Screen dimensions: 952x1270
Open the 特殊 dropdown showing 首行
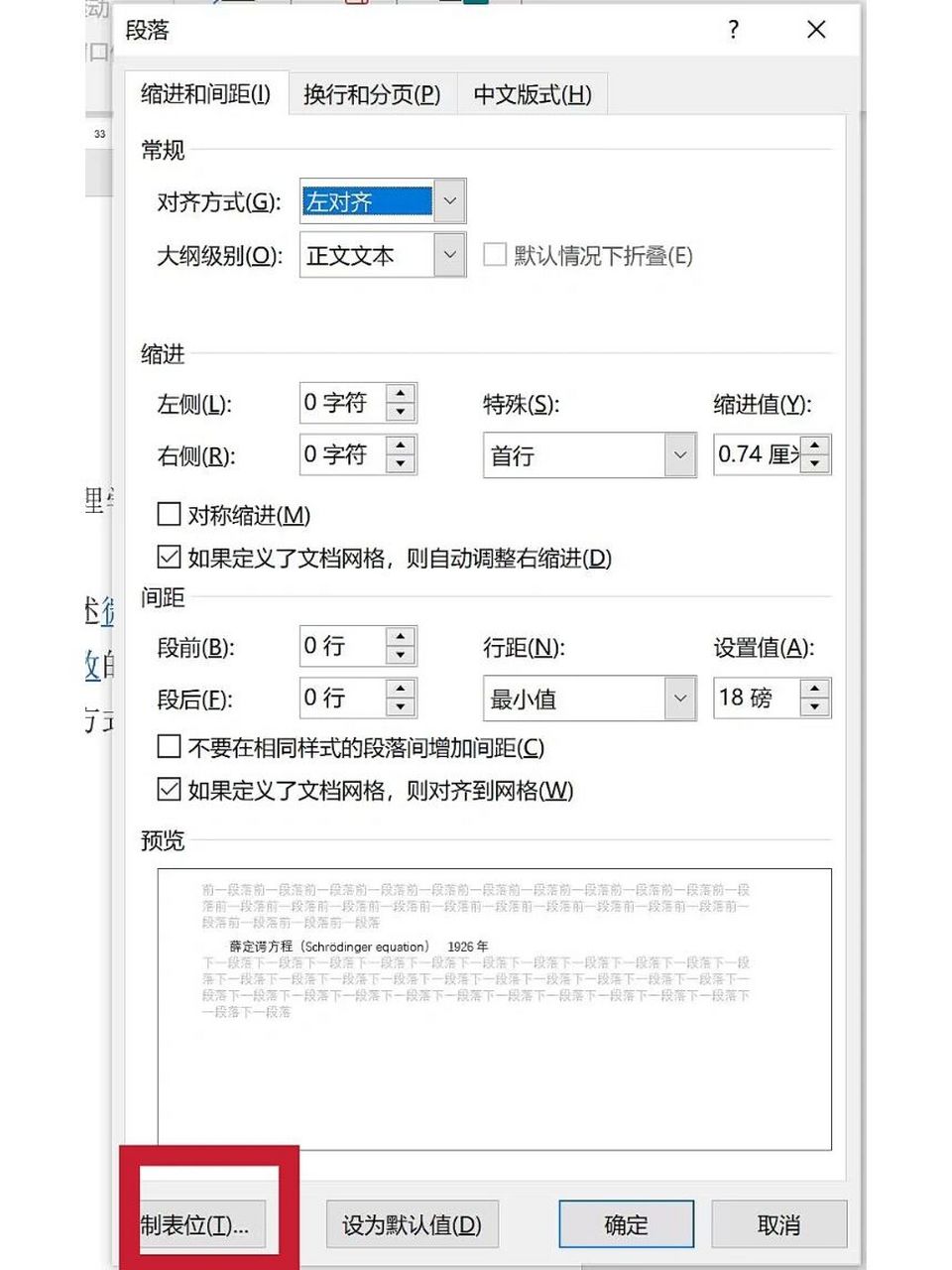click(x=681, y=453)
